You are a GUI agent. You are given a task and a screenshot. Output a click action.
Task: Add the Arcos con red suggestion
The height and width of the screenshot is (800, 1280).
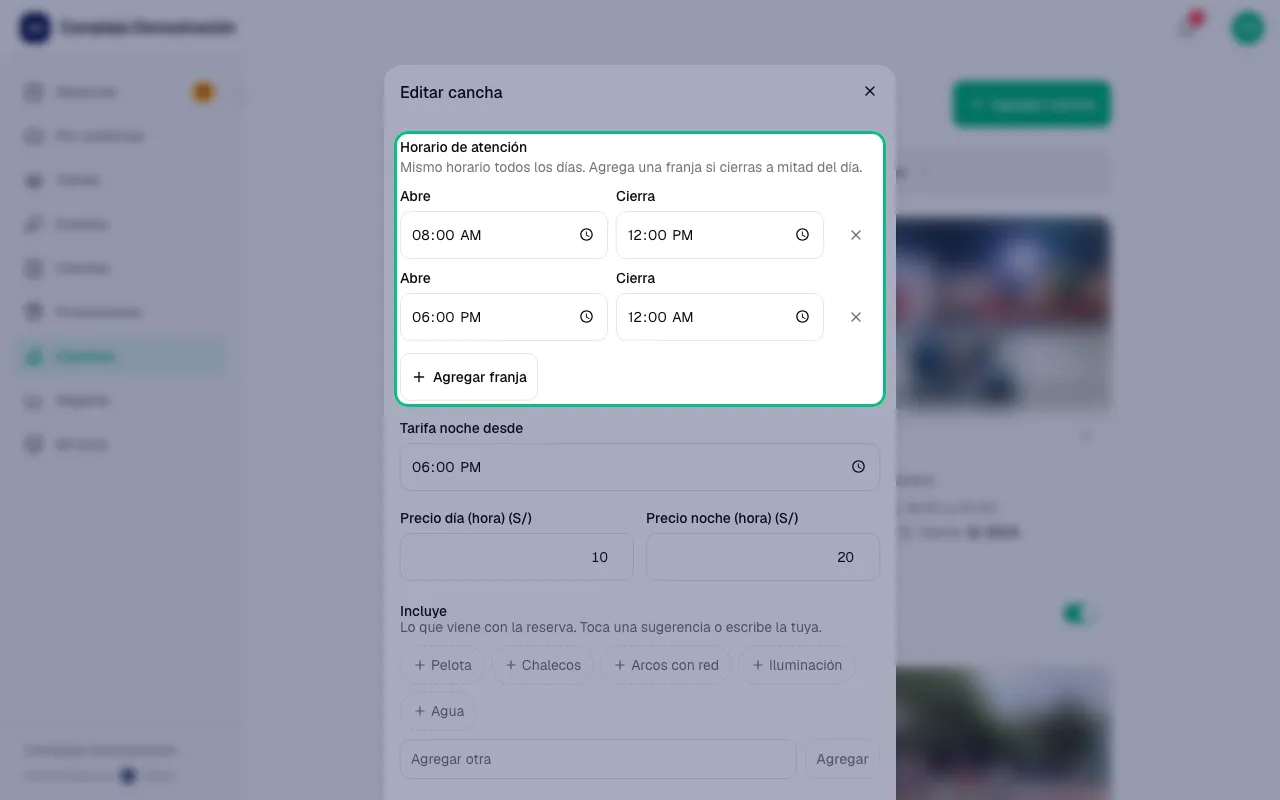666,665
